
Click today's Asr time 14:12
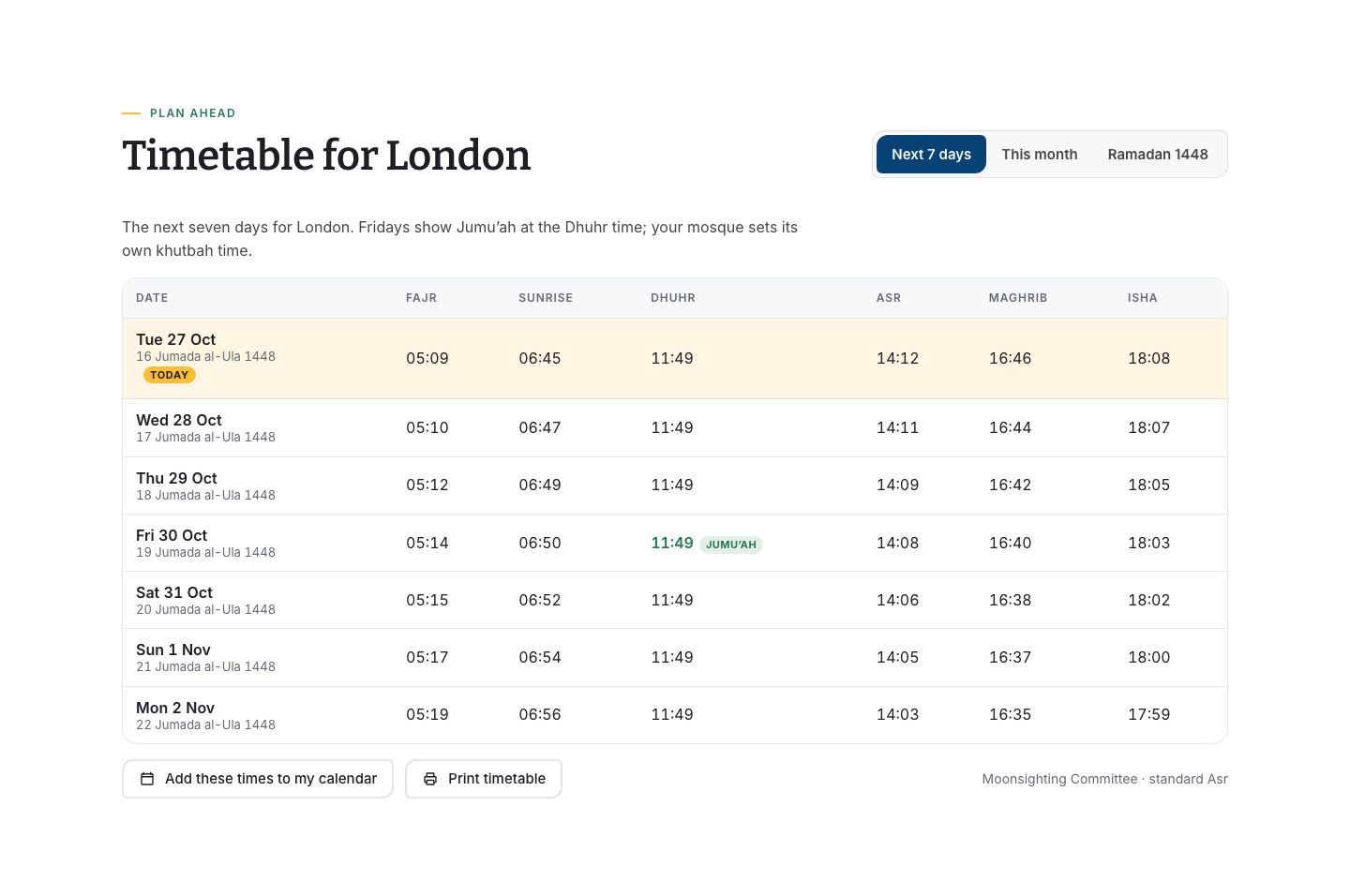point(897,358)
